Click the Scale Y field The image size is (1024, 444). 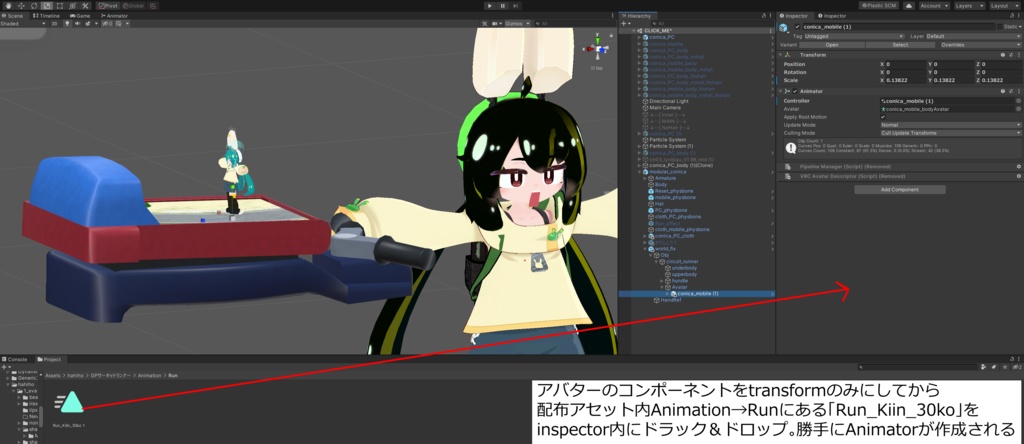(951, 80)
